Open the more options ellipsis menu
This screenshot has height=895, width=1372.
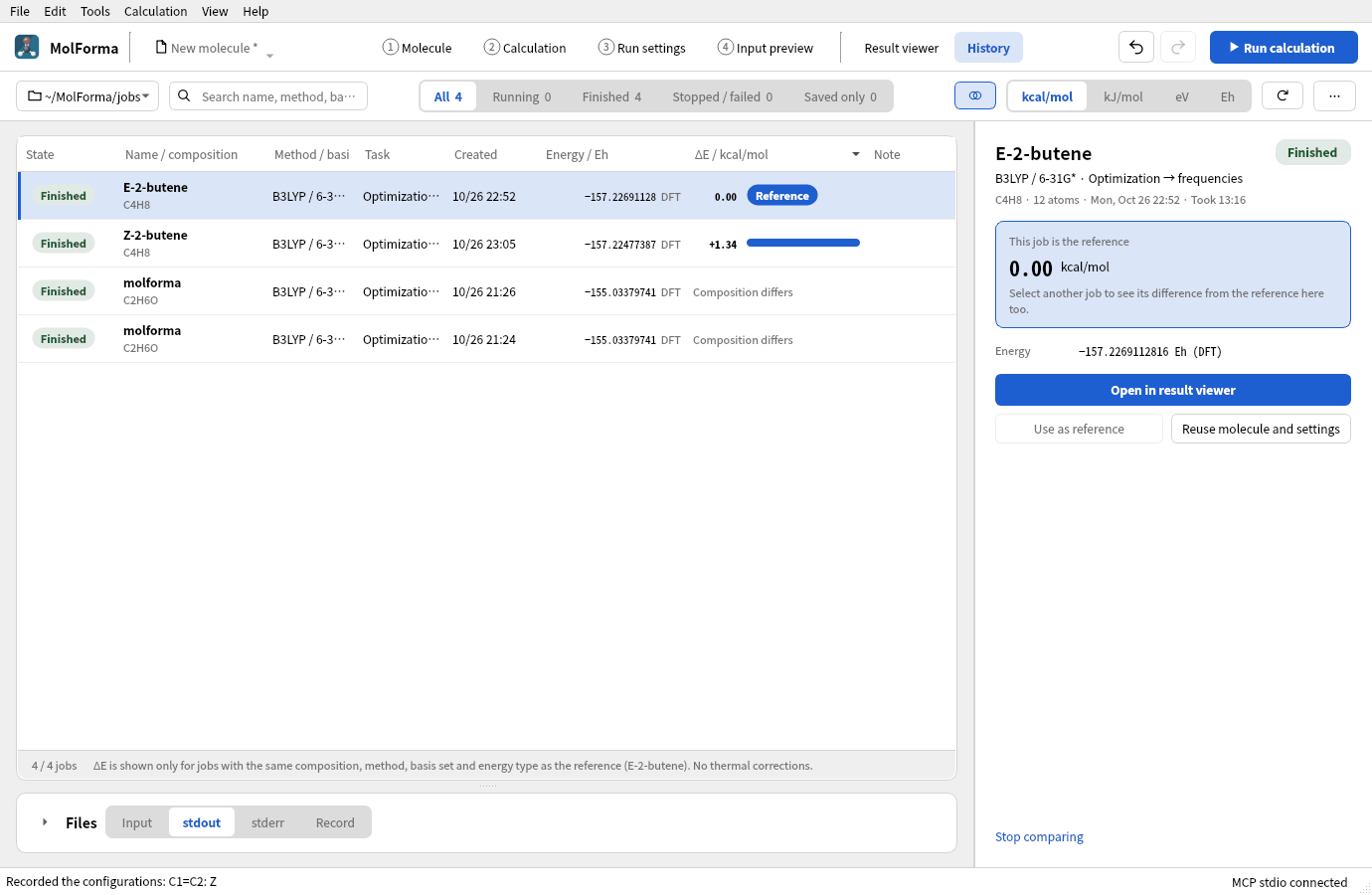tap(1334, 96)
